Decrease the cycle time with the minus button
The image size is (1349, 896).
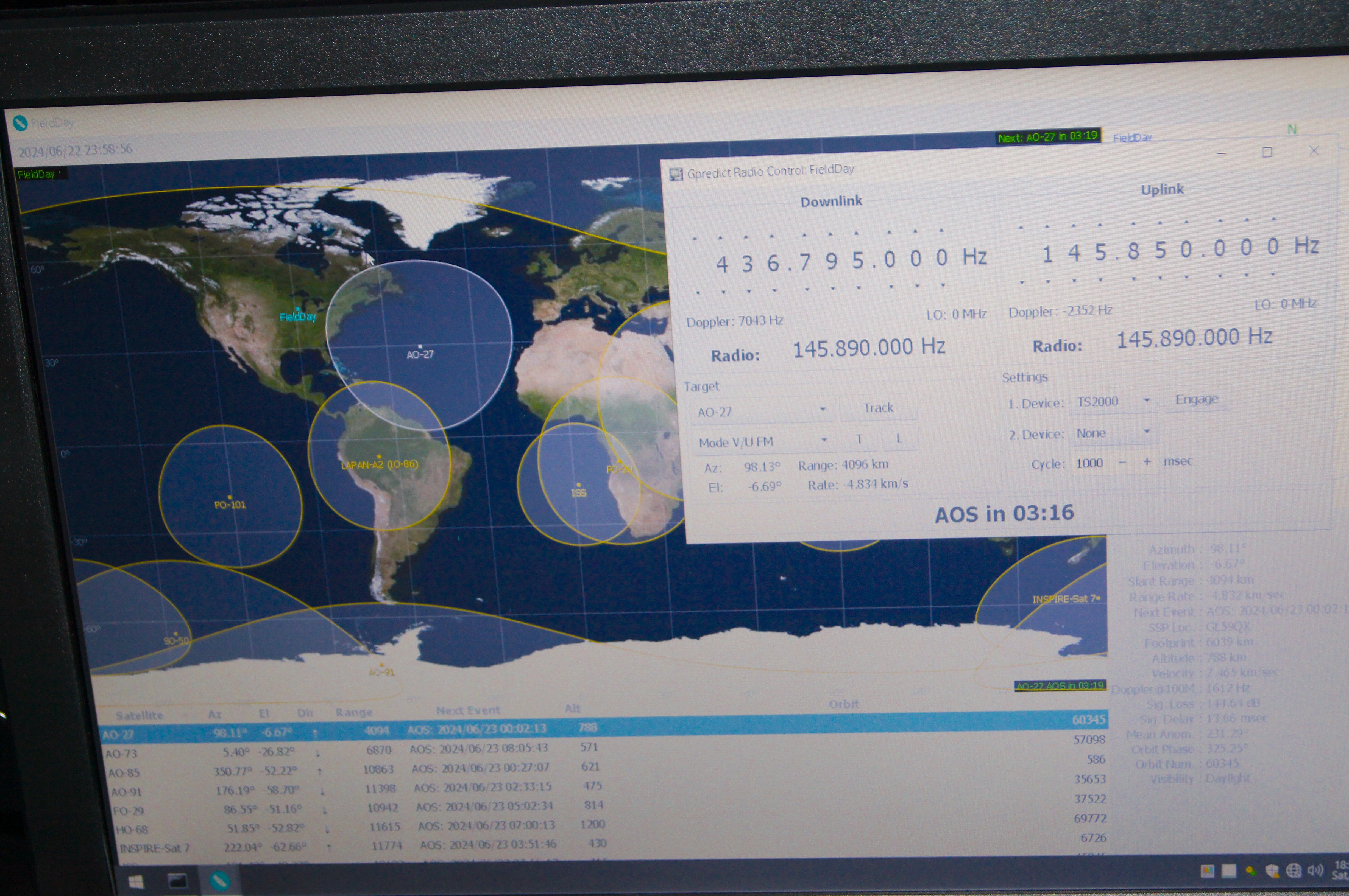[1122, 462]
